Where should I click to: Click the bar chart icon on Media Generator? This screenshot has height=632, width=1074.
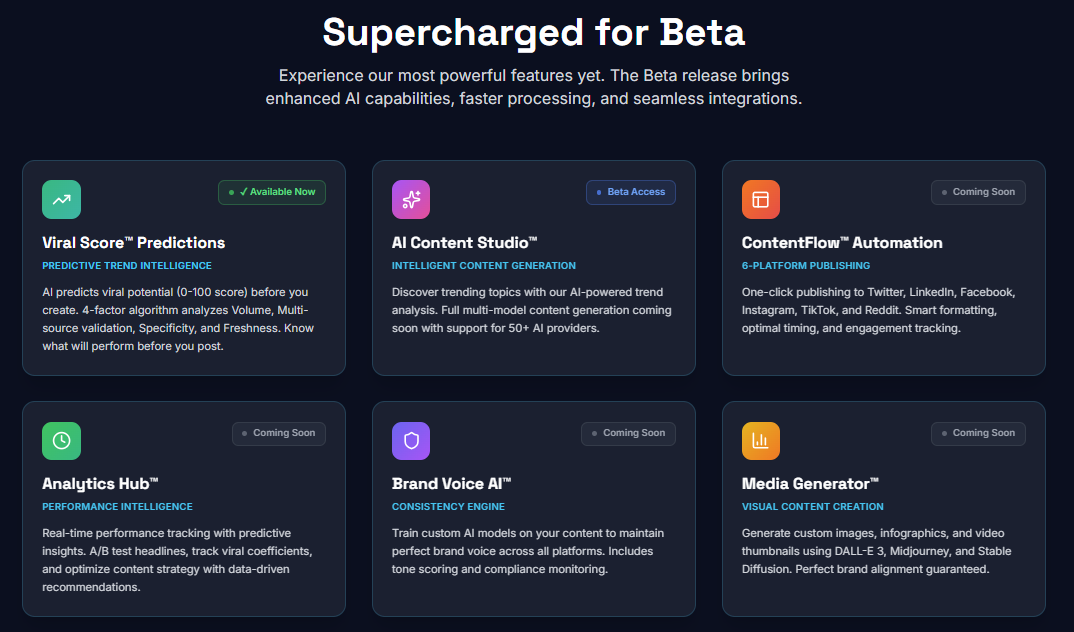pos(761,440)
